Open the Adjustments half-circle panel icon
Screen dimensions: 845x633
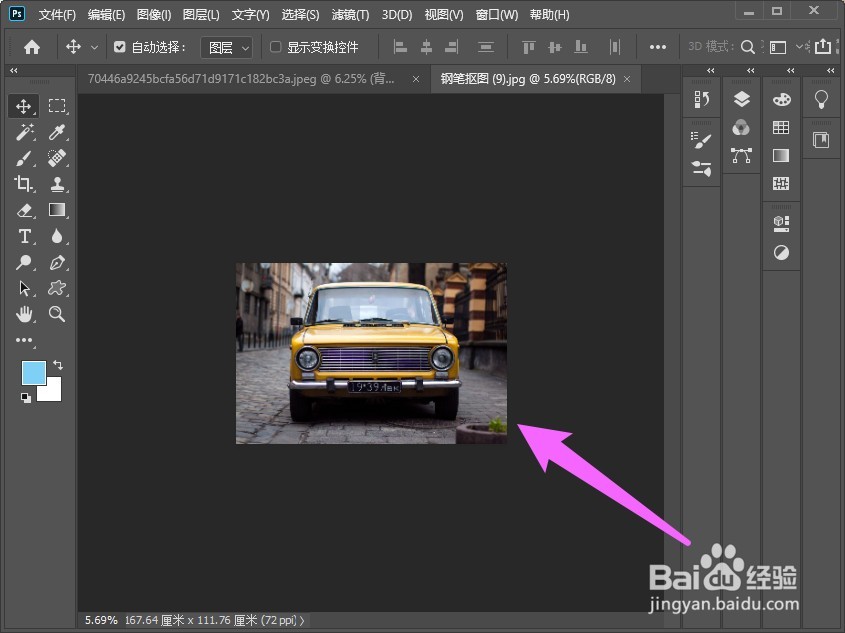[x=781, y=252]
